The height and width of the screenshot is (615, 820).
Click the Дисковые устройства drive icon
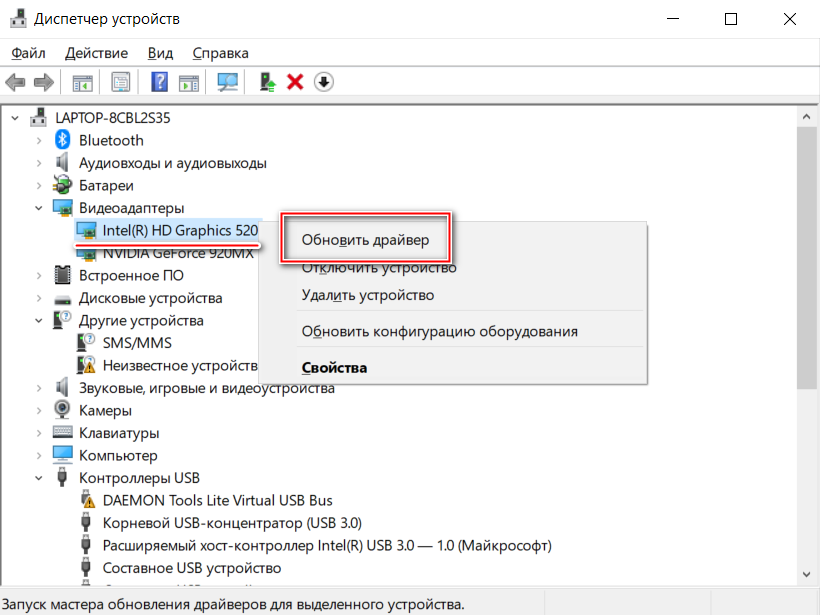(63, 300)
